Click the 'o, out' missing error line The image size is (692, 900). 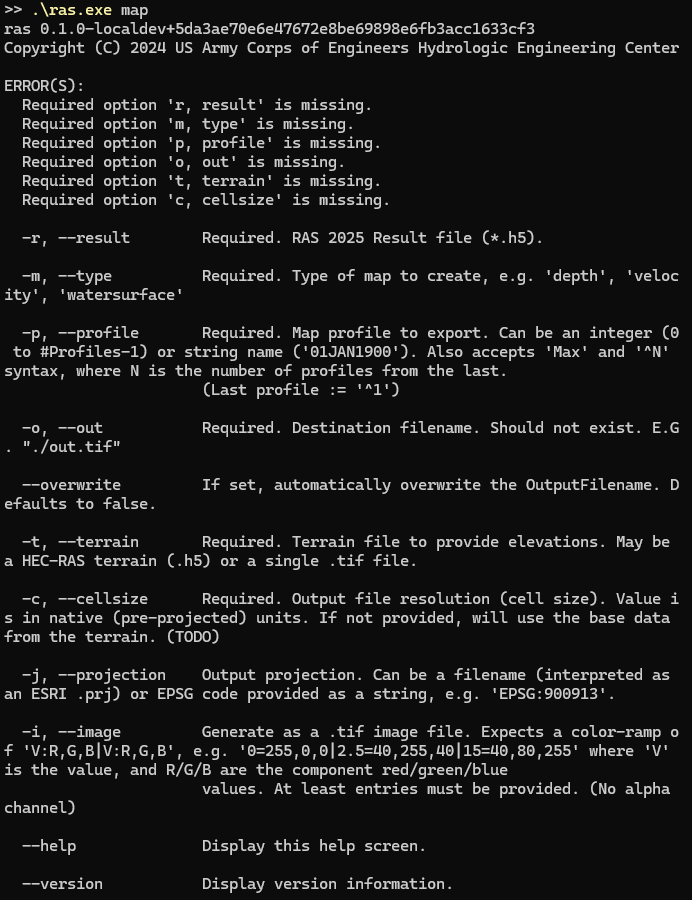point(184,162)
